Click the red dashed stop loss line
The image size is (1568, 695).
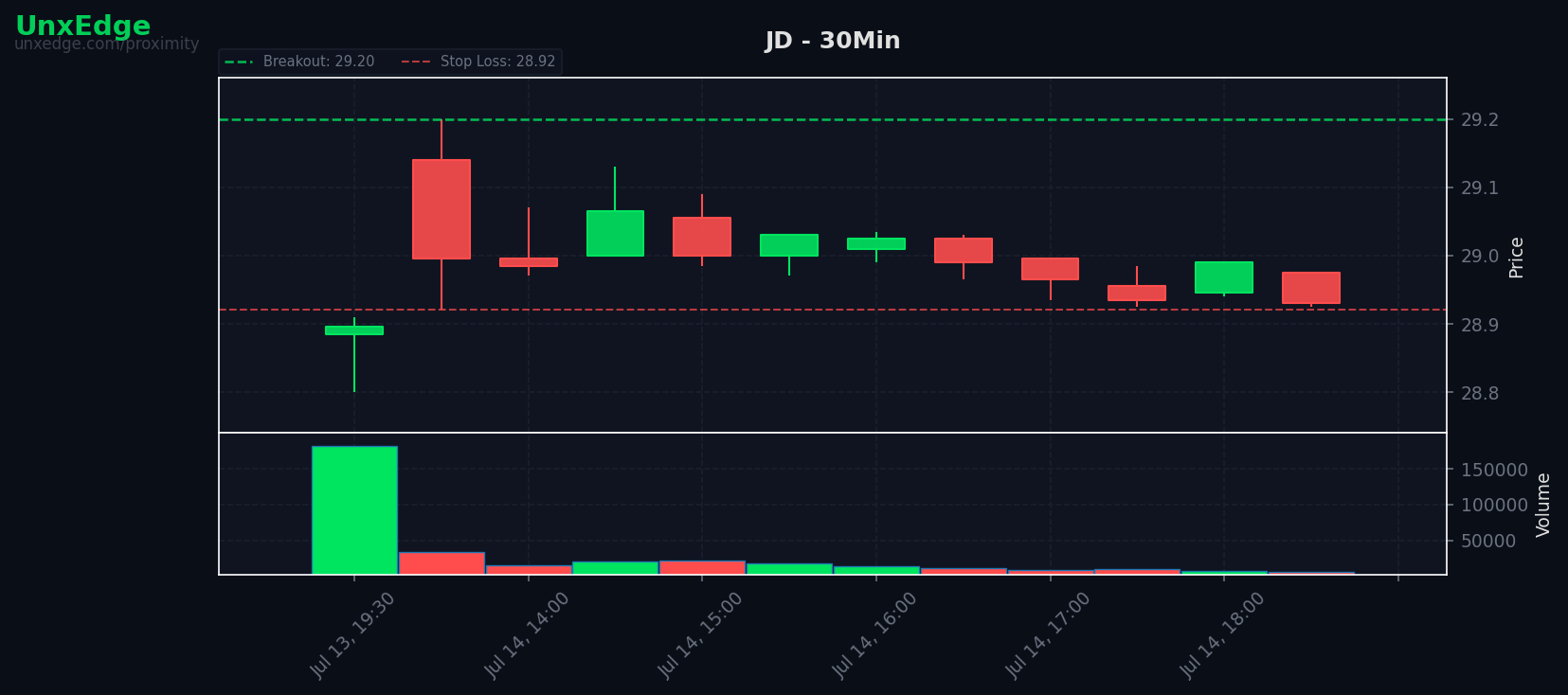coord(833,310)
